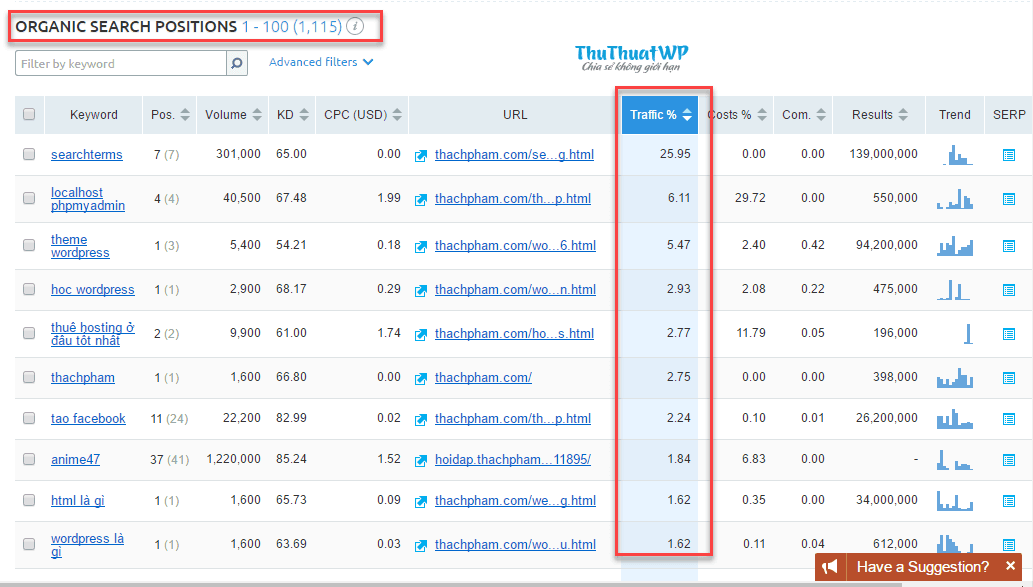The height and width of the screenshot is (587, 1033).
Task: Toggle the select-all checkbox in table header
Action: (29, 114)
